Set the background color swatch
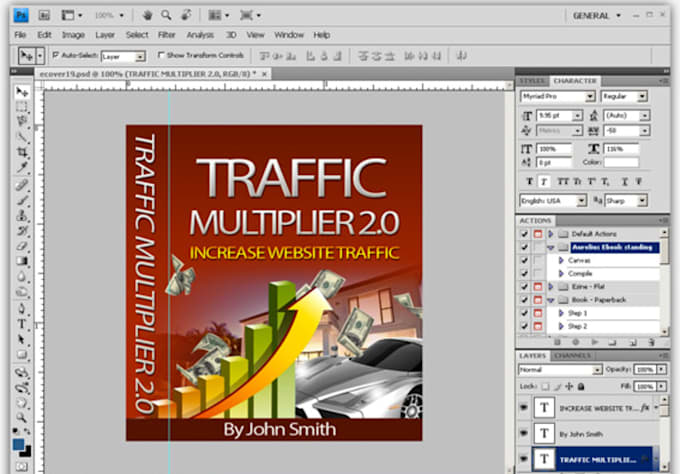 (27, 452)
